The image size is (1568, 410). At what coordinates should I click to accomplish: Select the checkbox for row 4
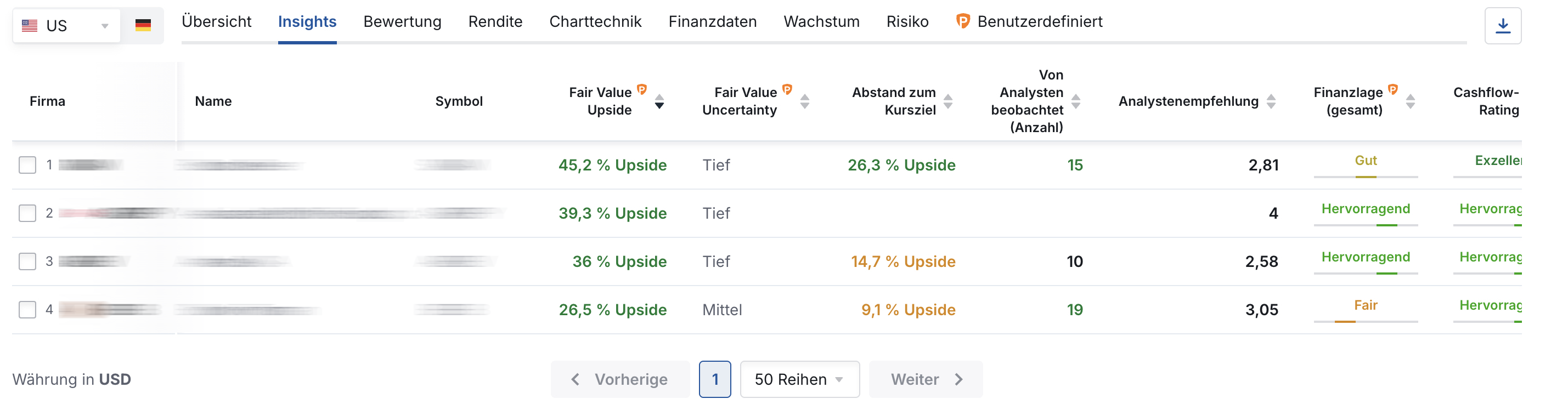pos(27,310)
